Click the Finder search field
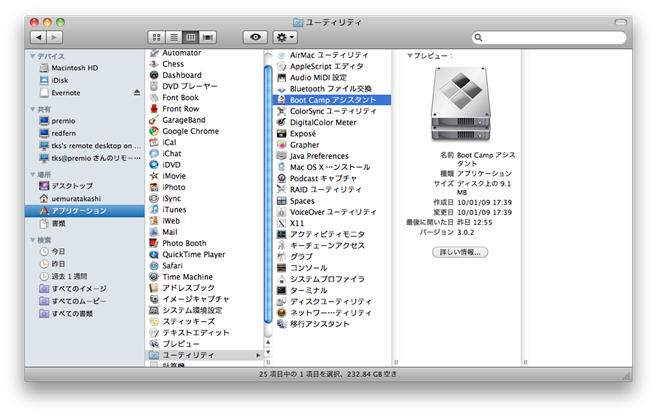657x416 pixels. coord(549,38)
